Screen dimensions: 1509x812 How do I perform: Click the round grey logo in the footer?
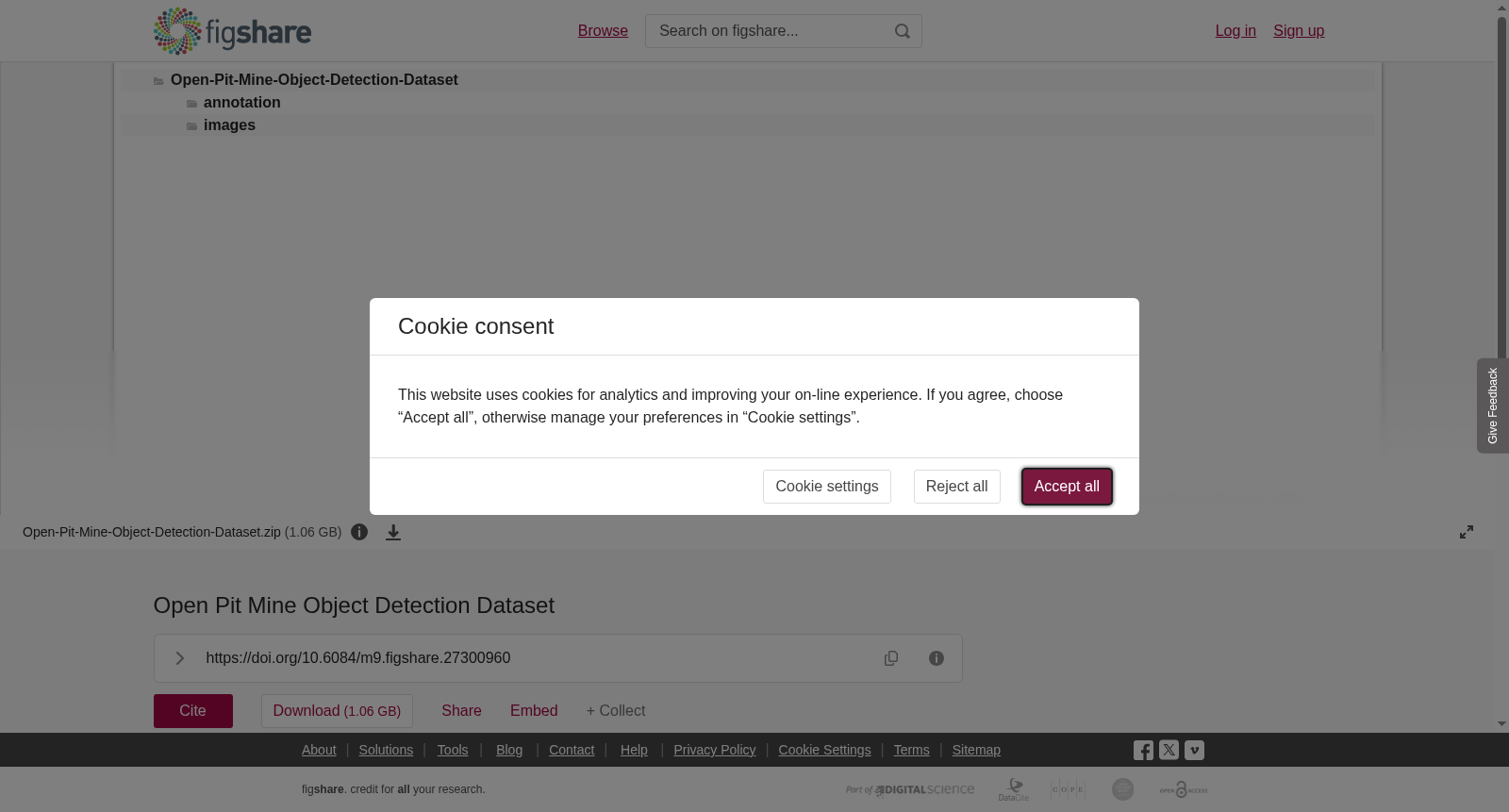tap(1122, 789)
